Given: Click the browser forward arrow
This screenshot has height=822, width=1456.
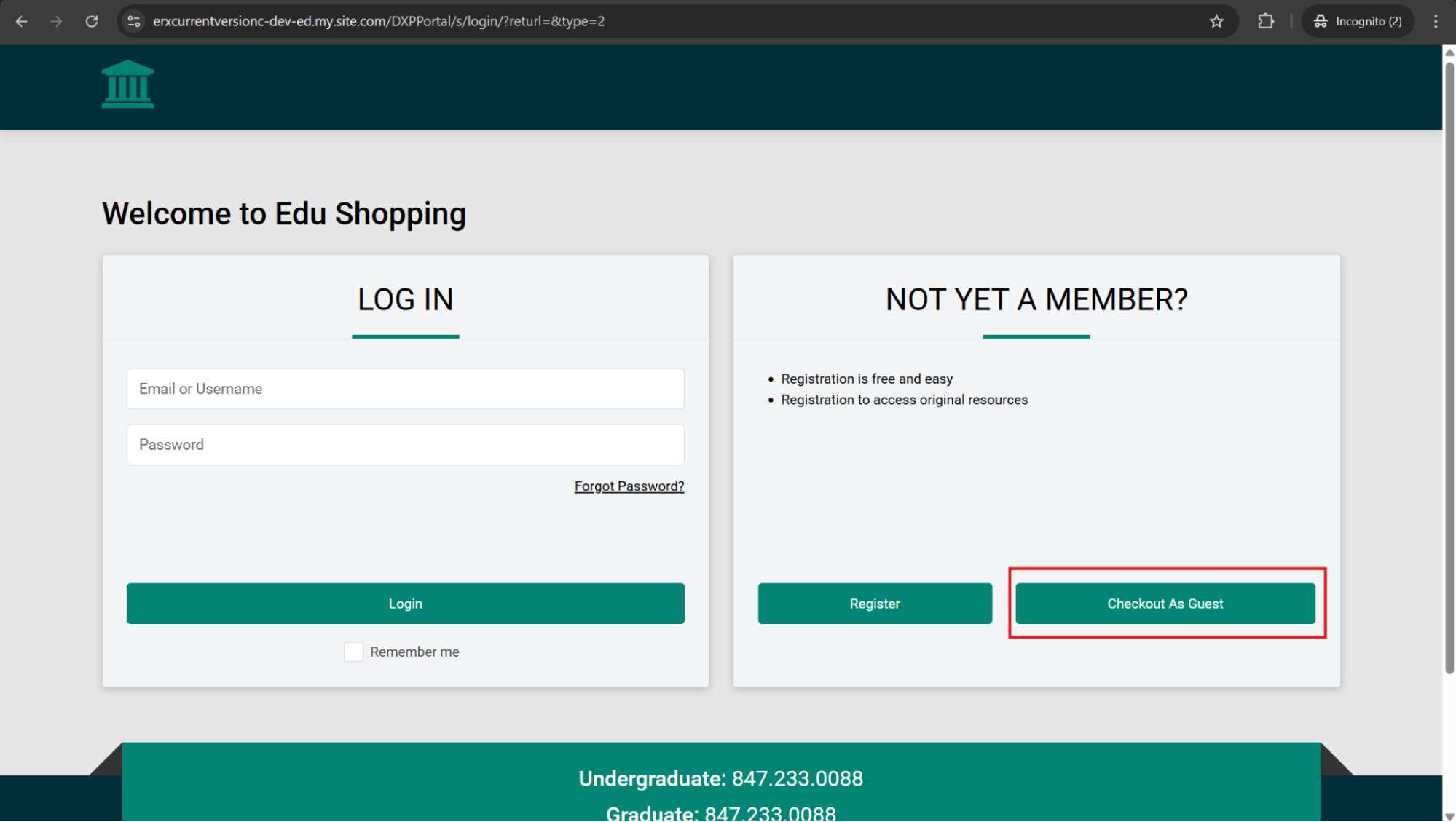Looking at the screenshot, I should click(56, 21).
